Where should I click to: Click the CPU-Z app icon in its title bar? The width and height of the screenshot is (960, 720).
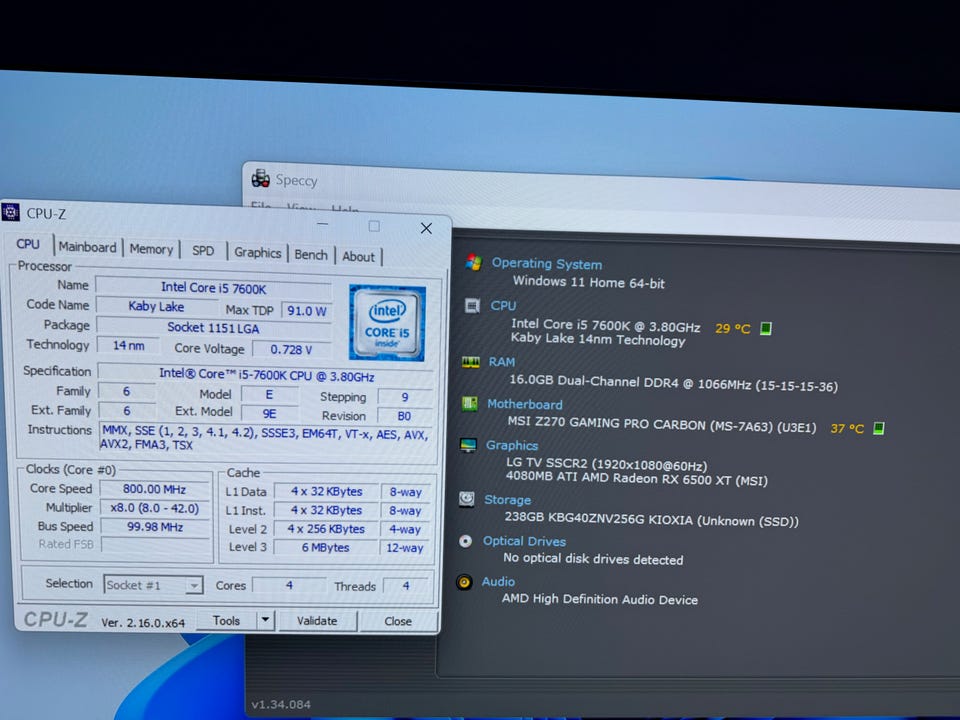pos(10,212)
